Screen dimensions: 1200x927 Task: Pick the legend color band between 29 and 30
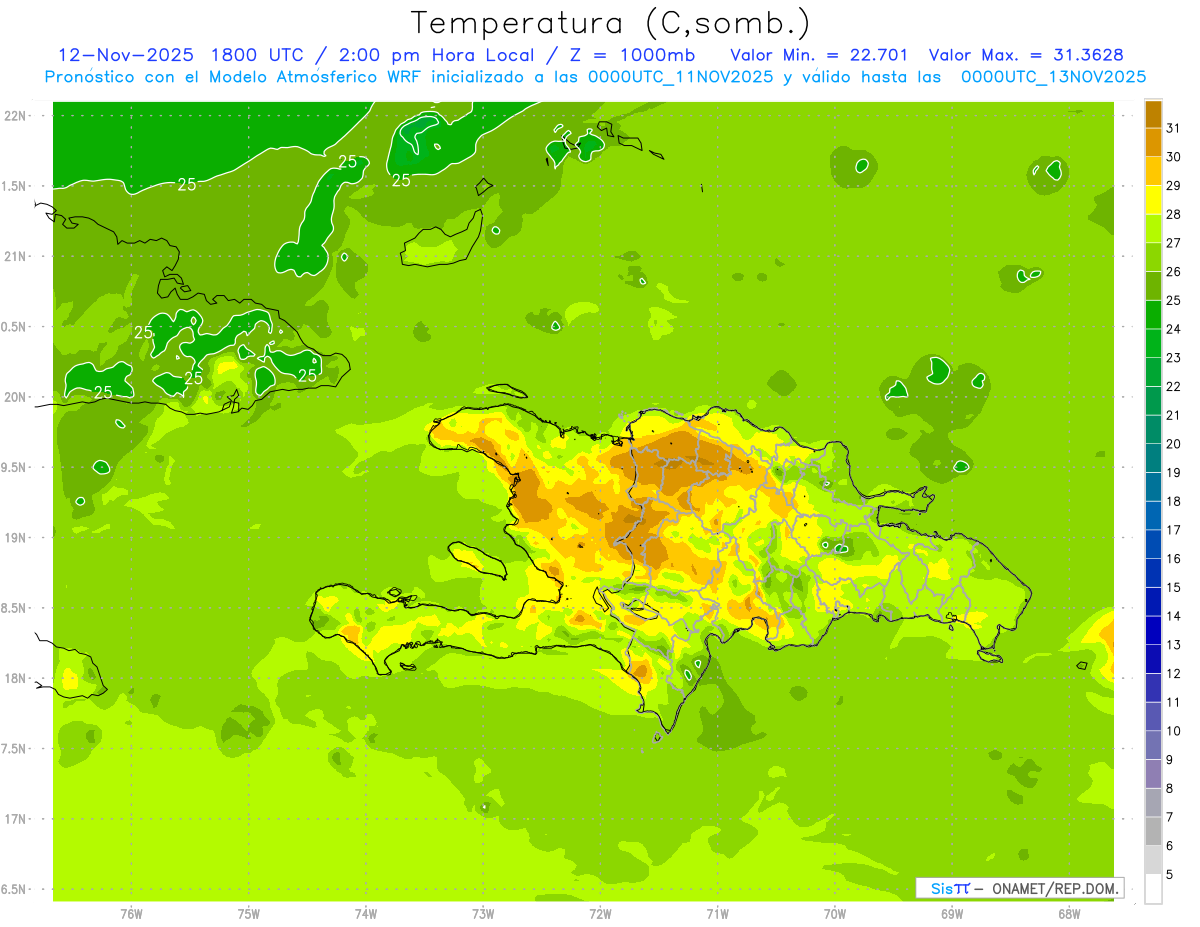point(1153,171)
